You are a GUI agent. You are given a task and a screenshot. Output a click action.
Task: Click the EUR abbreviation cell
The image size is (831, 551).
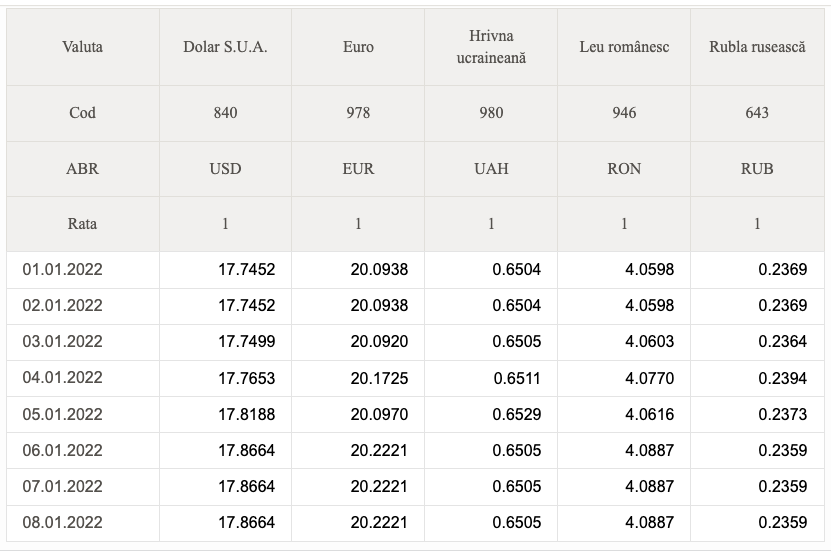coord(358,168)
